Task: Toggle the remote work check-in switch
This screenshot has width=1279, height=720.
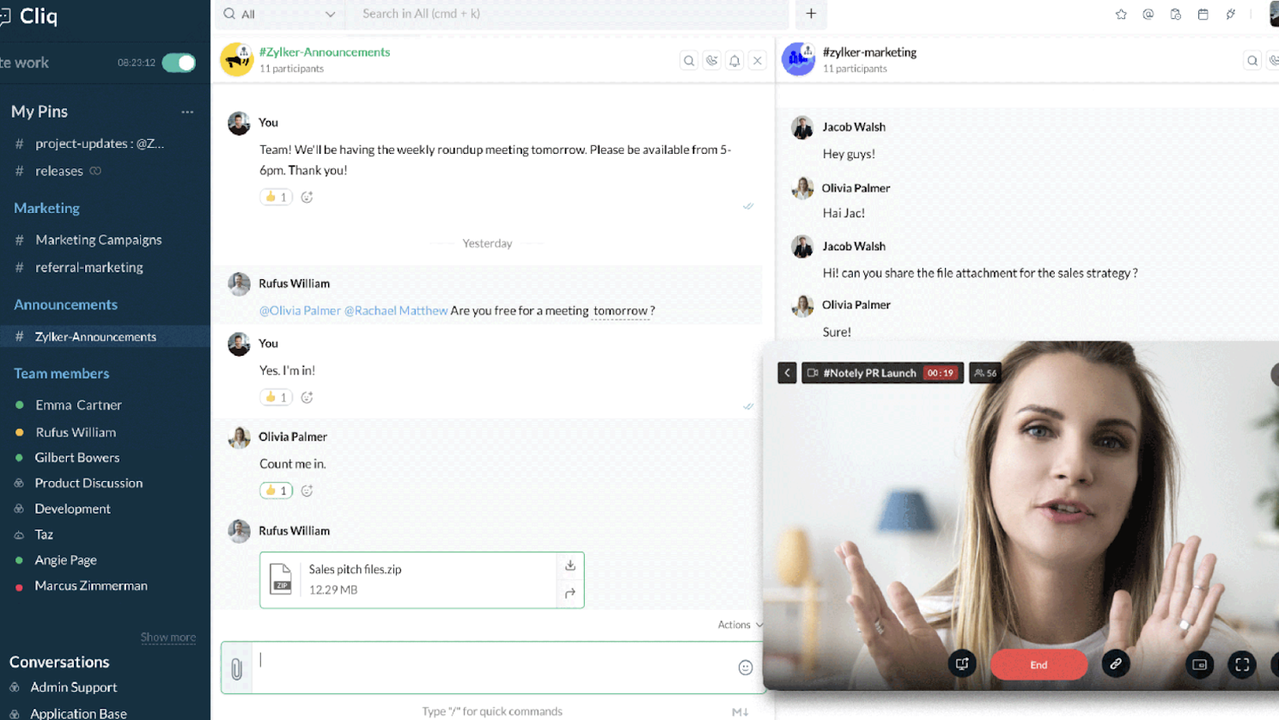Action: [179, 63]
